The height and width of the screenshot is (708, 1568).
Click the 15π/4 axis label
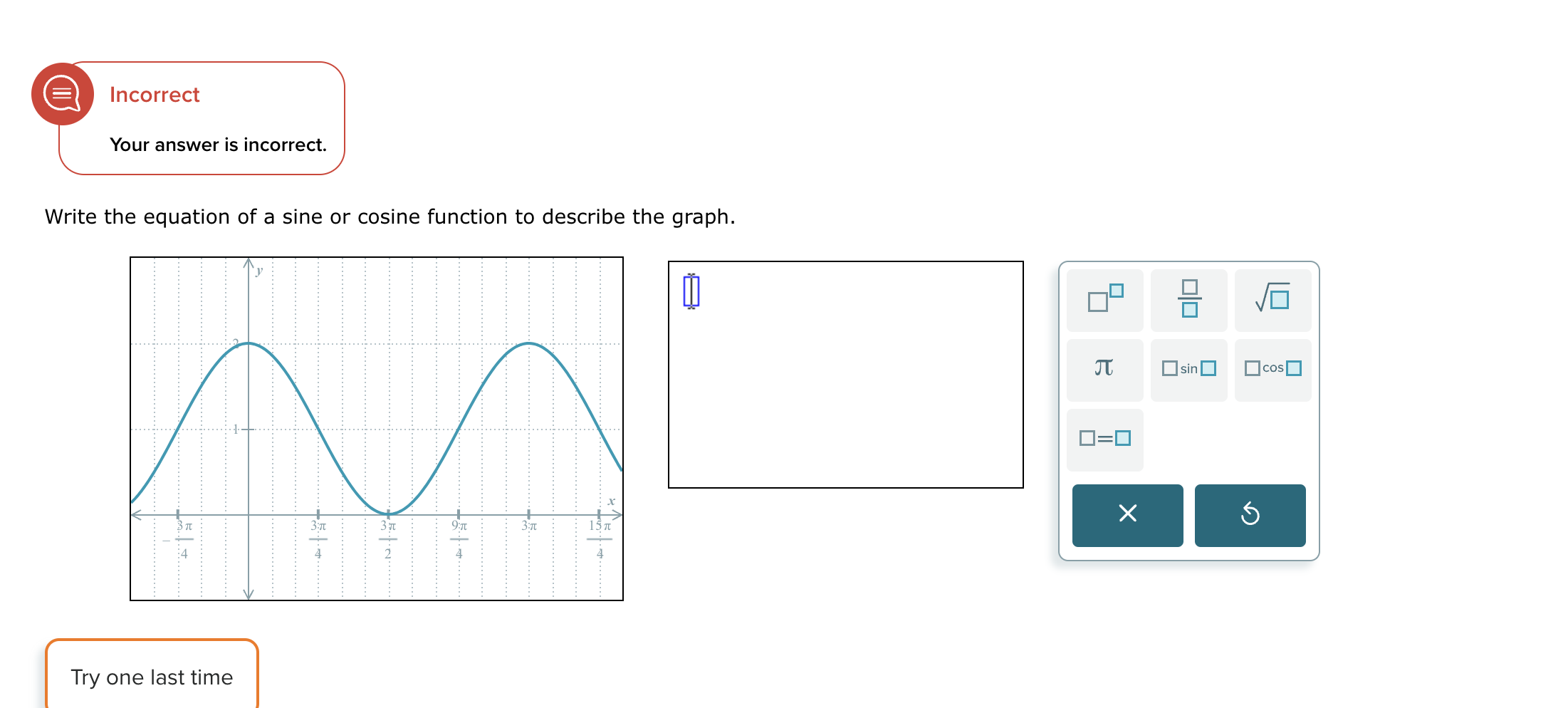point(600,539)
